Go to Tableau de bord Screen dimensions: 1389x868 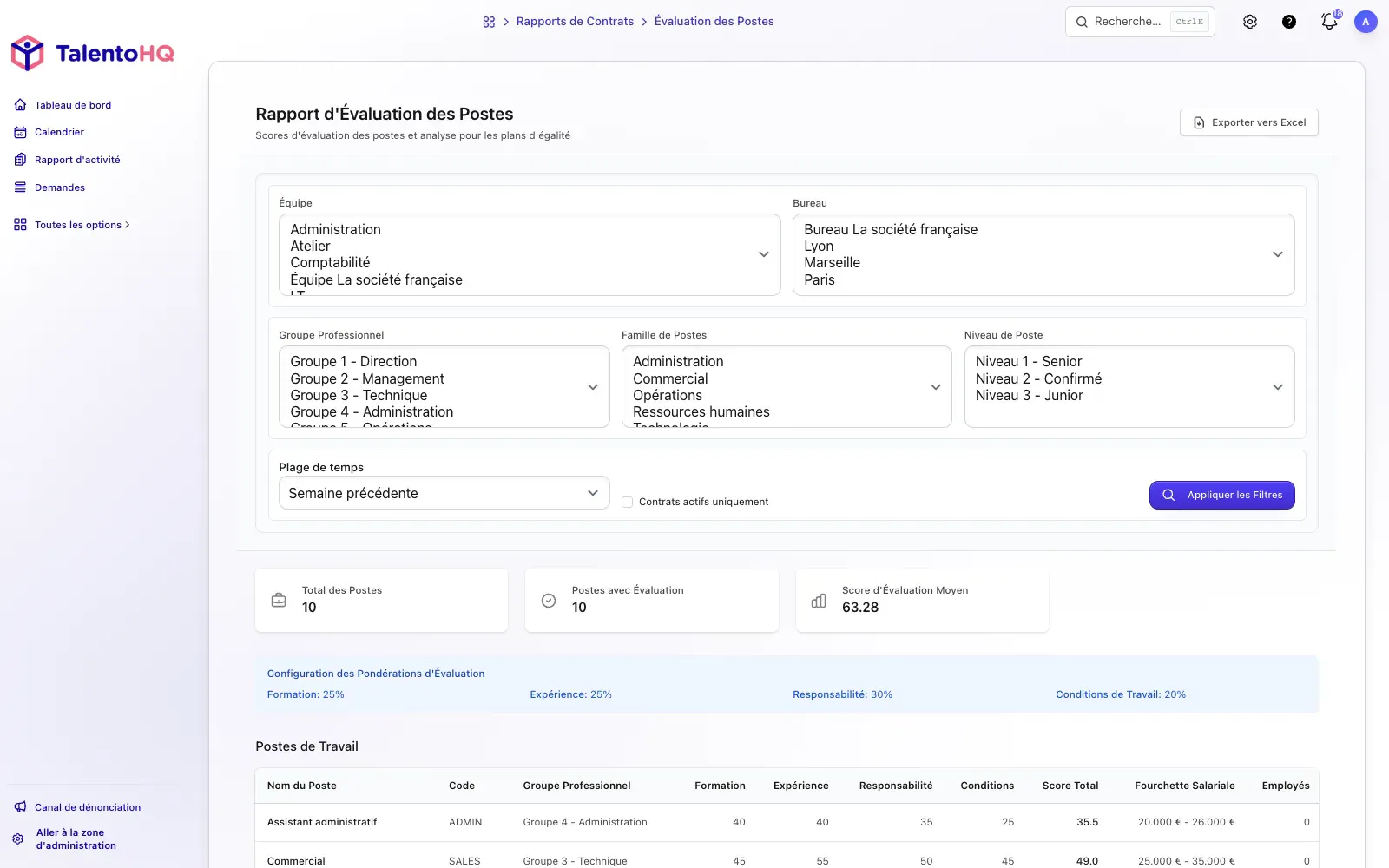pos(73,105)
